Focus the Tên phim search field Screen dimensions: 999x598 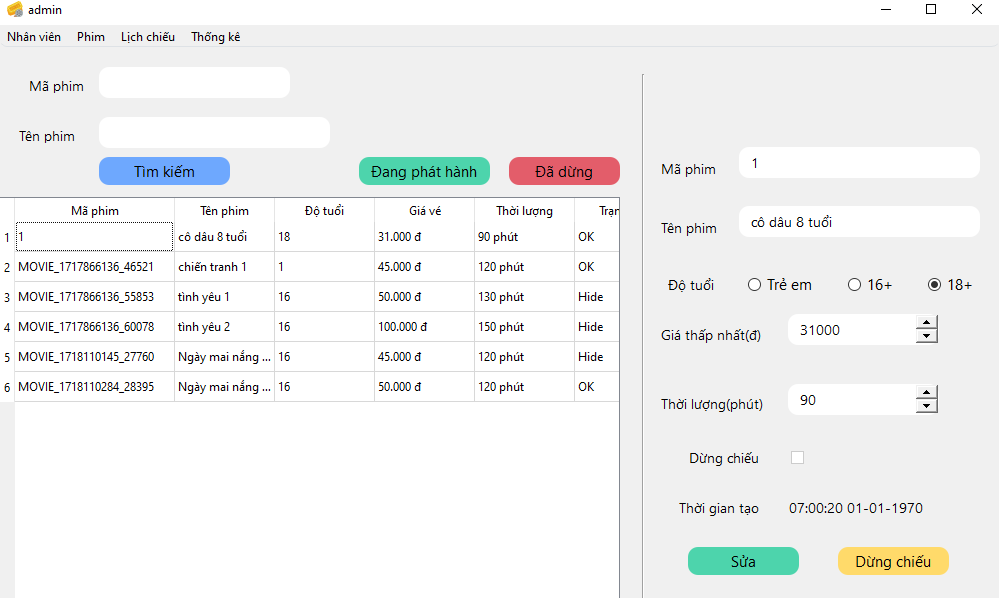[214, 132]
